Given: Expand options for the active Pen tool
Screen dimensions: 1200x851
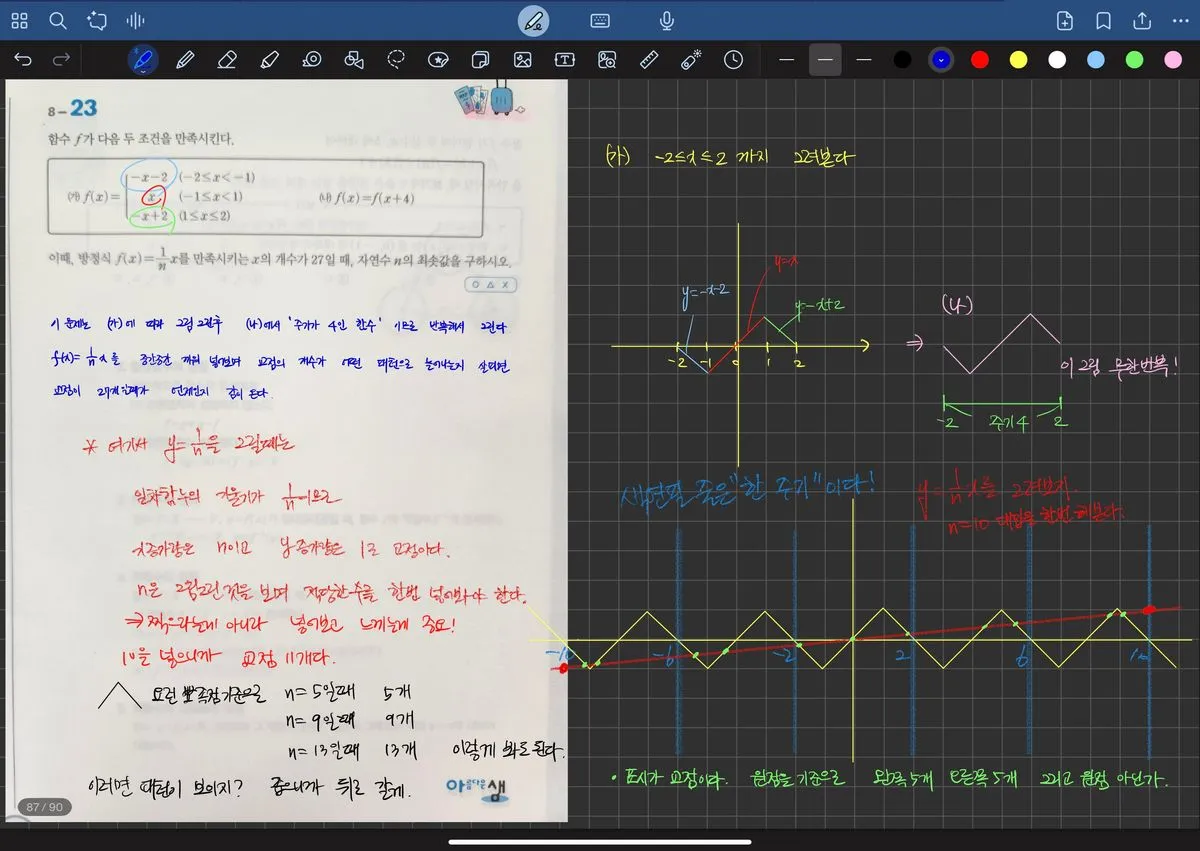Looking at the screenshot, I should pyautogui.click(x=143, y=60).
